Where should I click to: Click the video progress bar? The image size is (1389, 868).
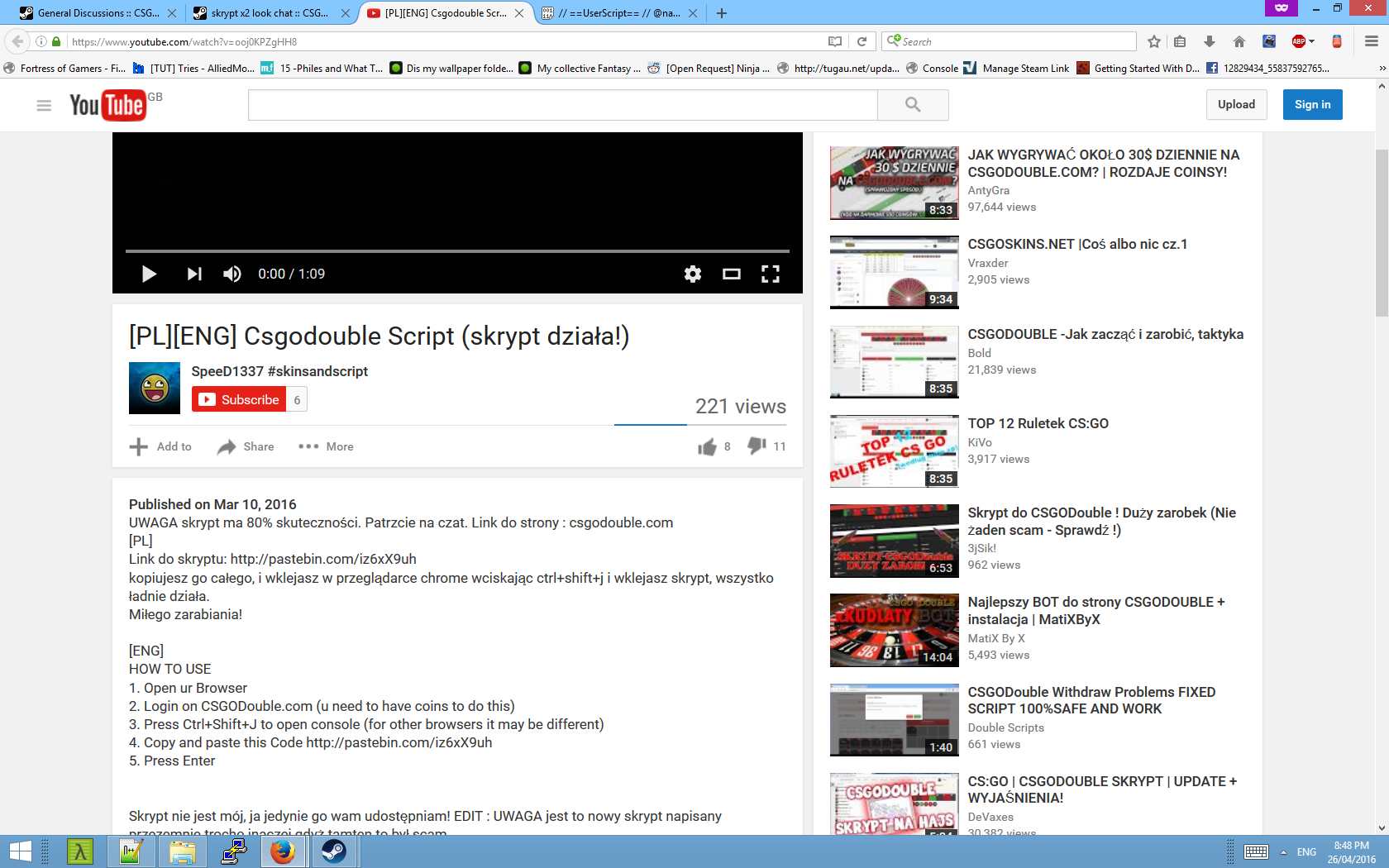[457, 250]
